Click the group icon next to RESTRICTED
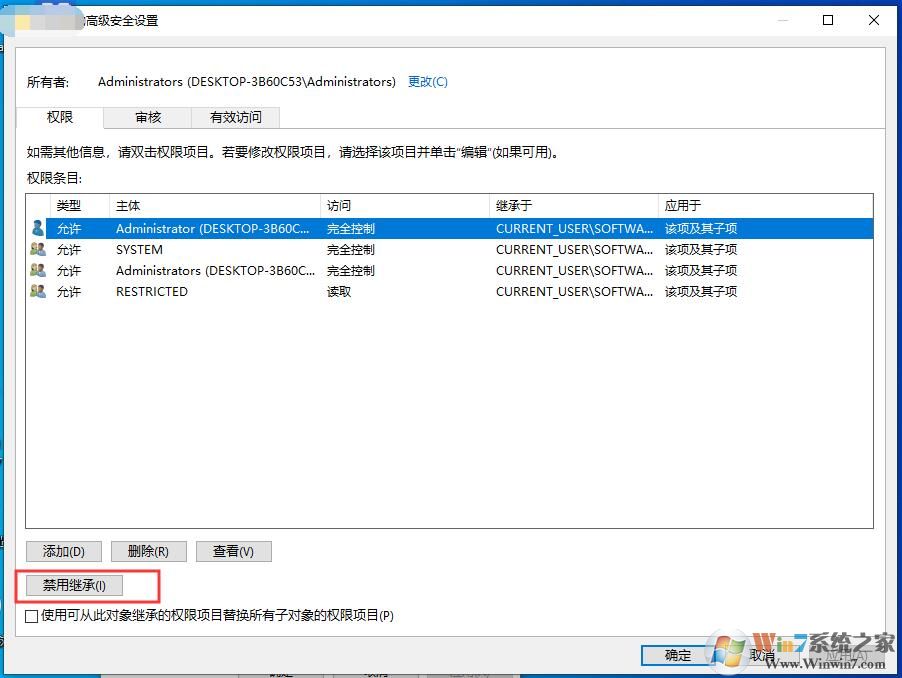The width and height of the screenshot is (902, 678). coord(38,291)
